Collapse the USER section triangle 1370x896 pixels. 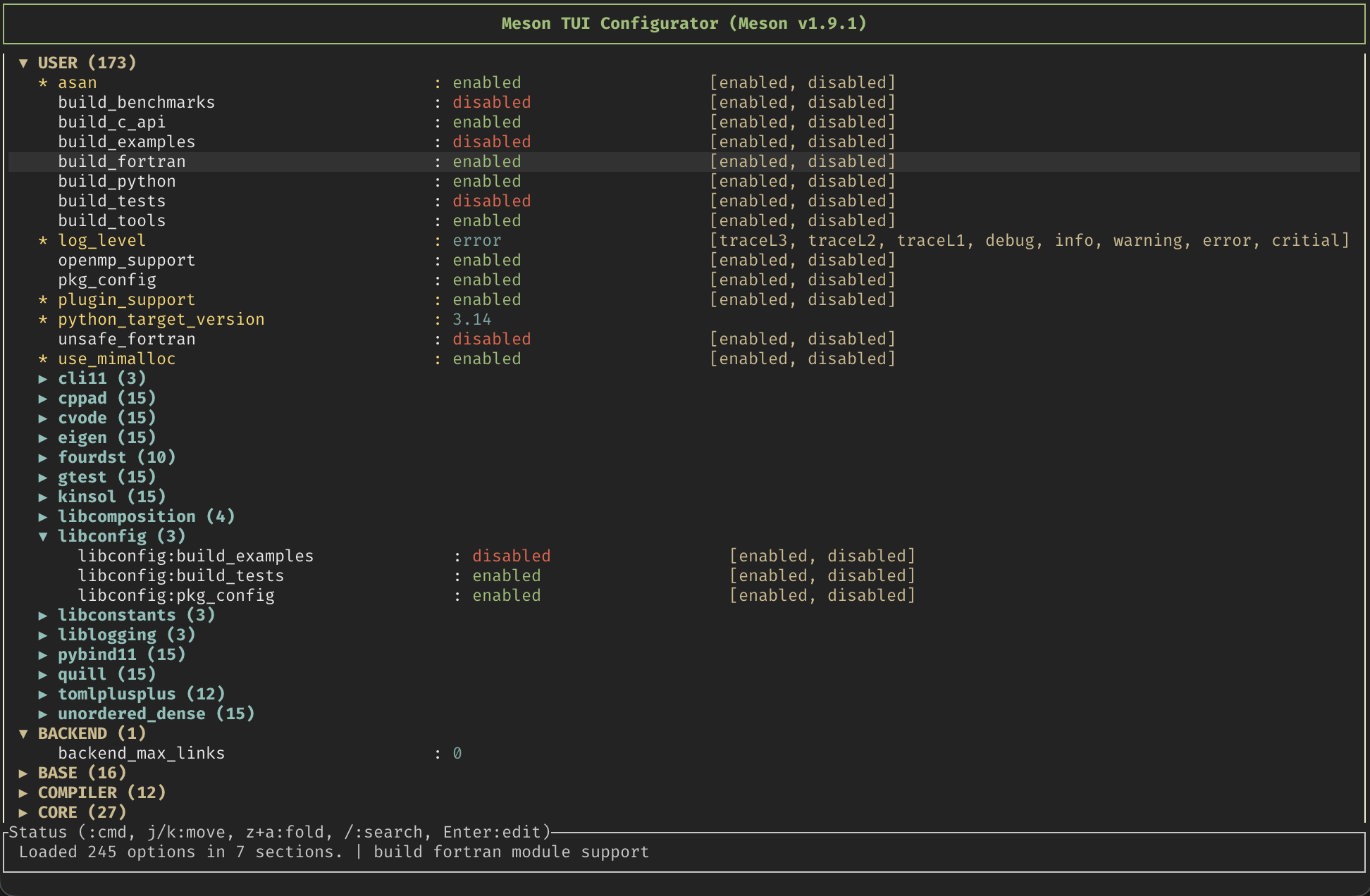pos(23,63)
